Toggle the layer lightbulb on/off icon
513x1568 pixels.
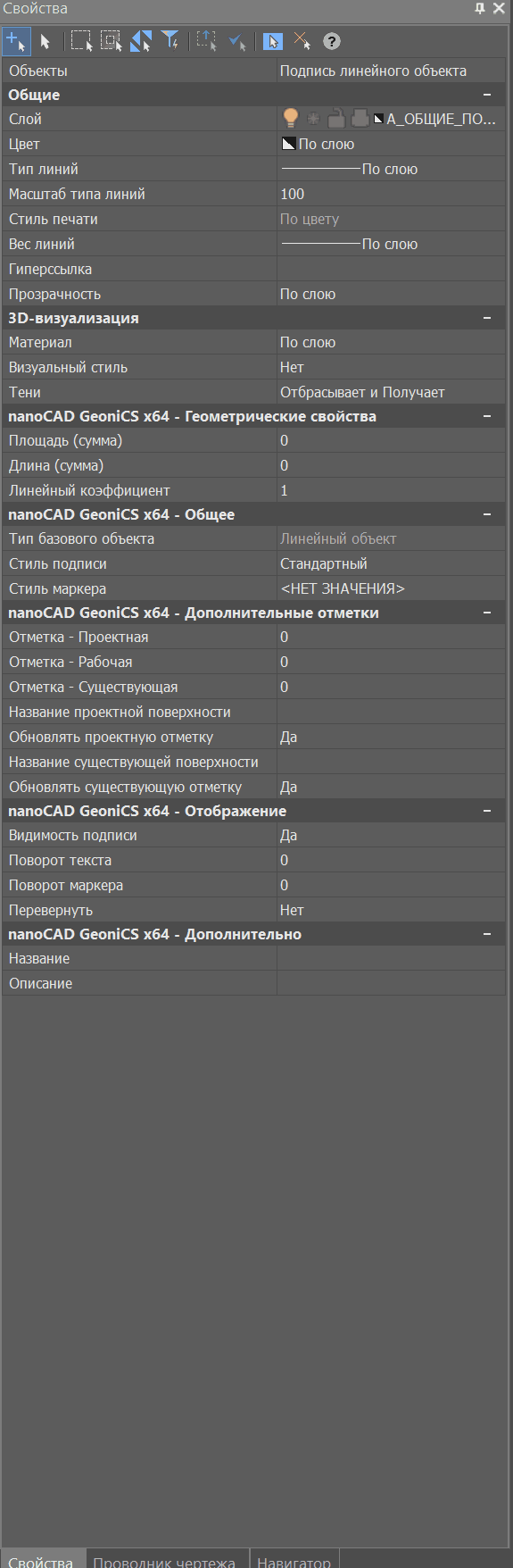pos(290,119)
